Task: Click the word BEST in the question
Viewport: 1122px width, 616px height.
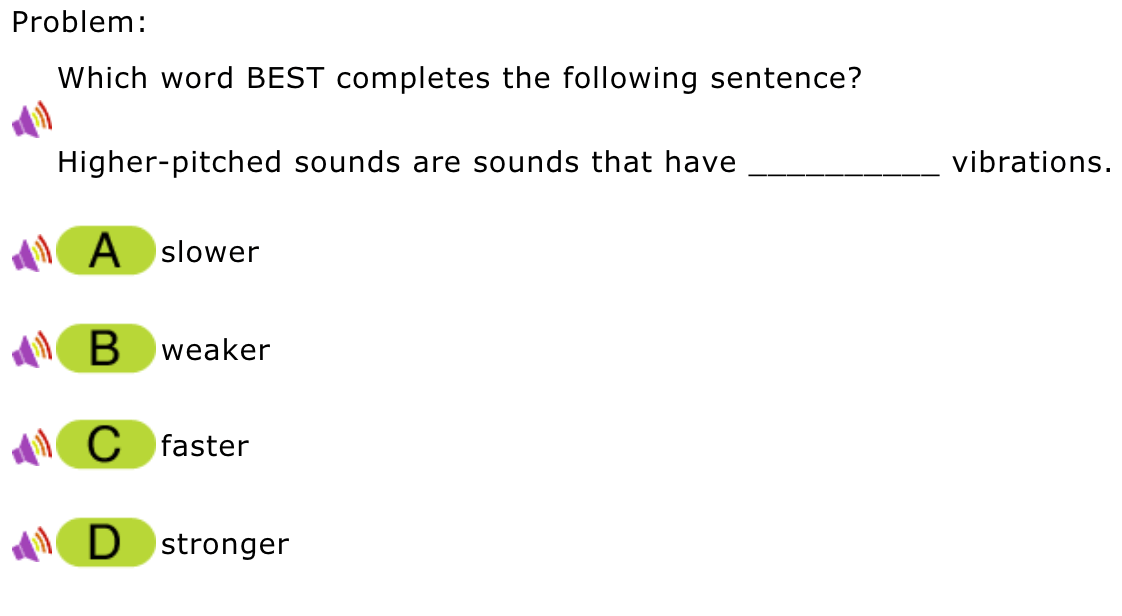Action: (x=286, y=79)
